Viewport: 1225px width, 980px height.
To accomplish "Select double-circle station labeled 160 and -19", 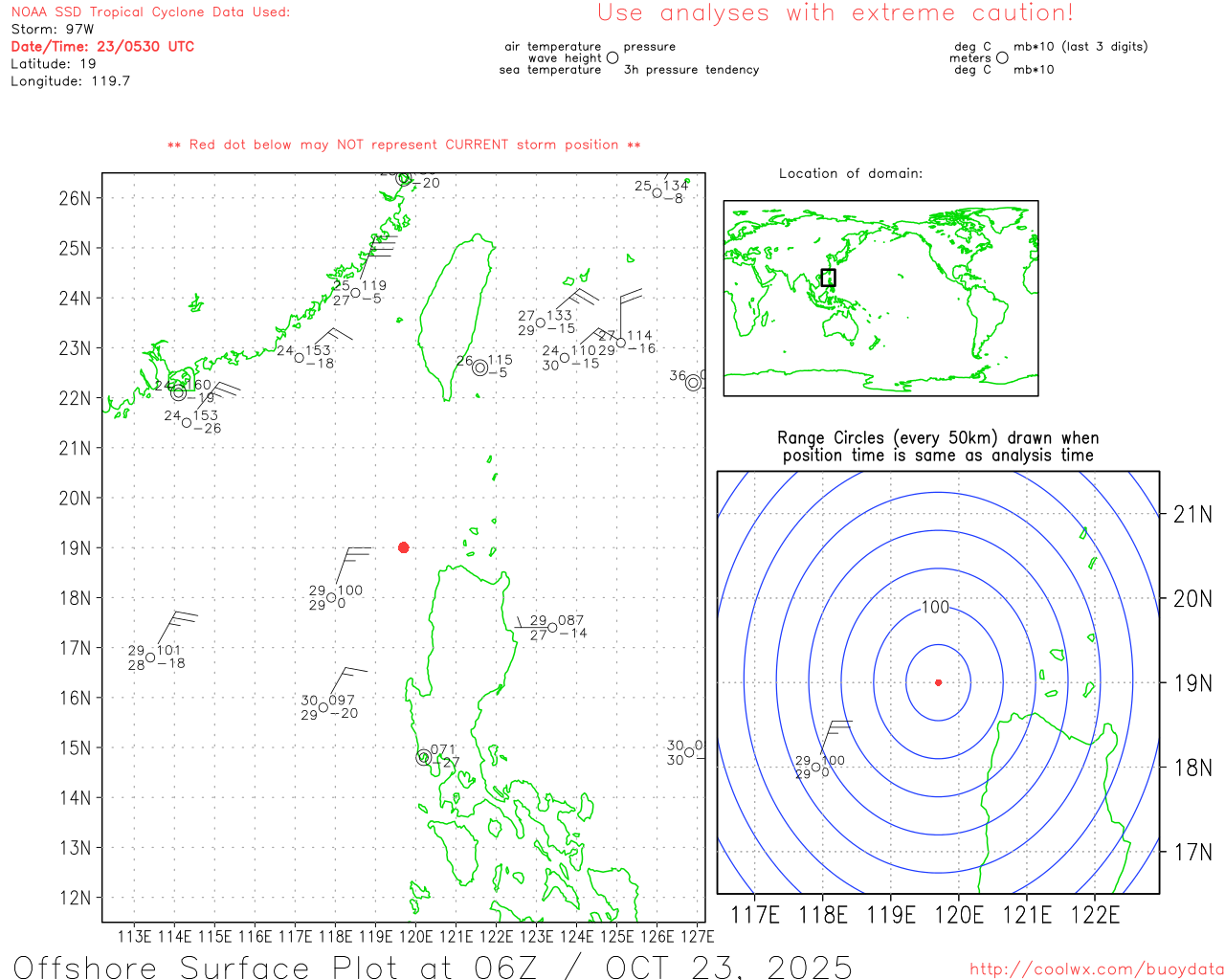I will [178, 392].
